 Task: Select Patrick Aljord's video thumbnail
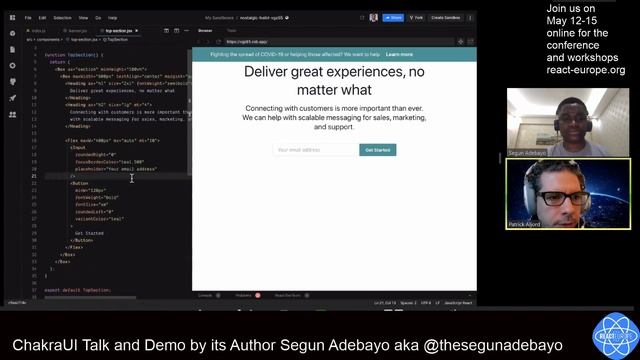[568, 194]
